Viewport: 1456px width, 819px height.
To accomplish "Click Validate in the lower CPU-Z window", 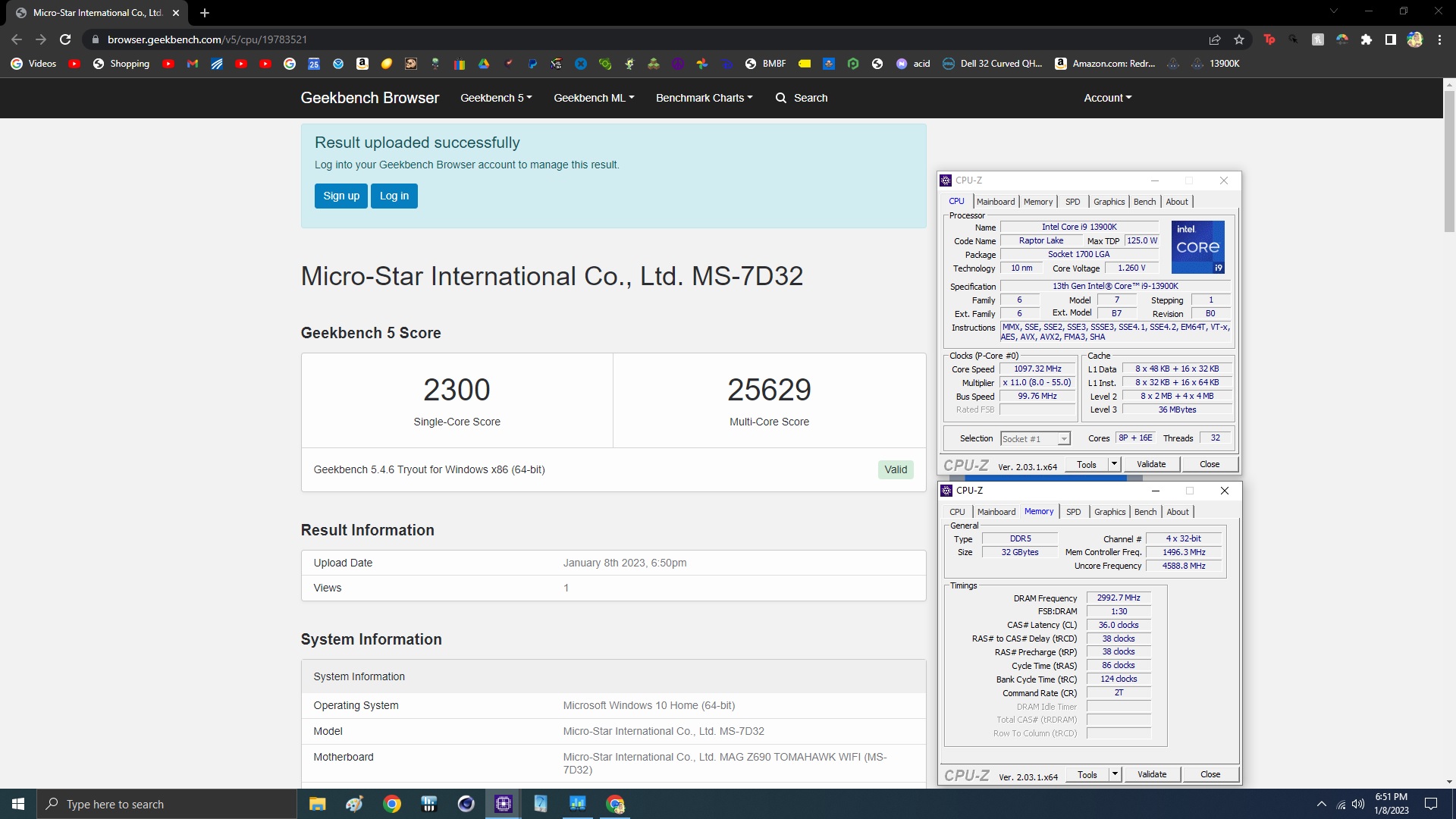I will coord(1151,774).
